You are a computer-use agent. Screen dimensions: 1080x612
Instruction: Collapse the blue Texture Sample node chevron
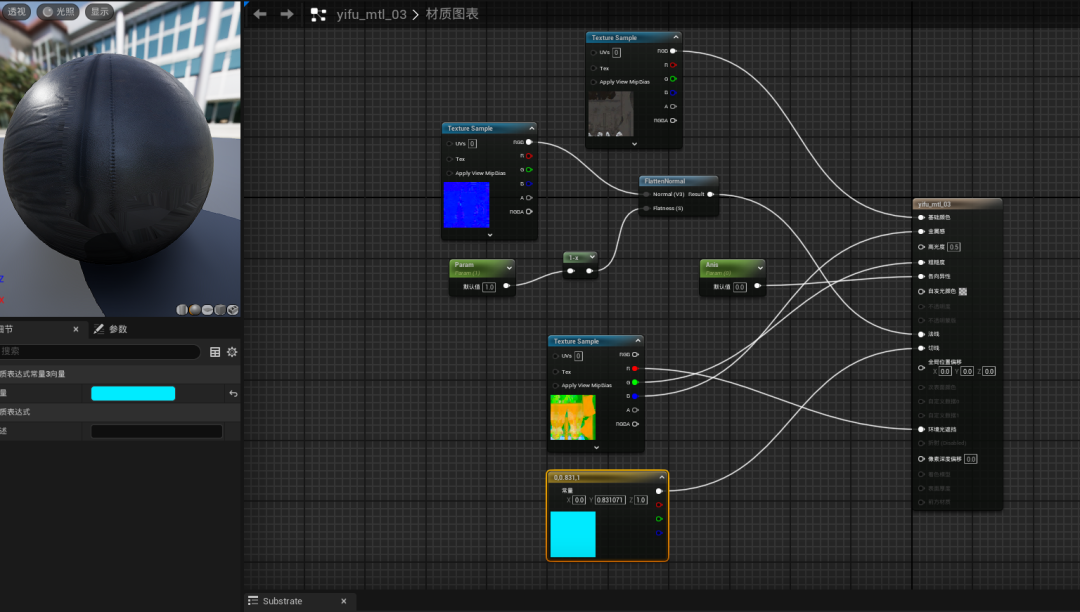tap(531, 128)
